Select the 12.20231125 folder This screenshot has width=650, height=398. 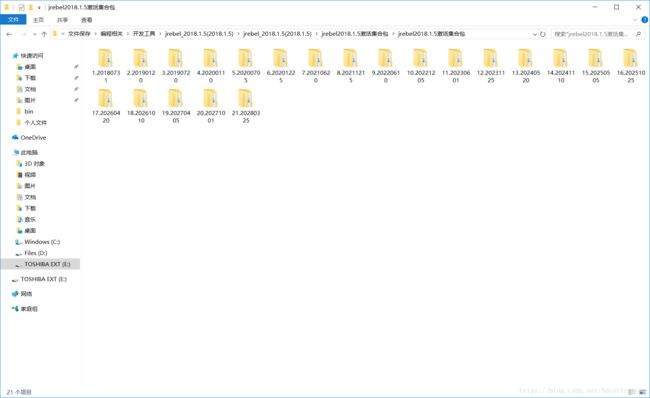click(x=490, y=66)
